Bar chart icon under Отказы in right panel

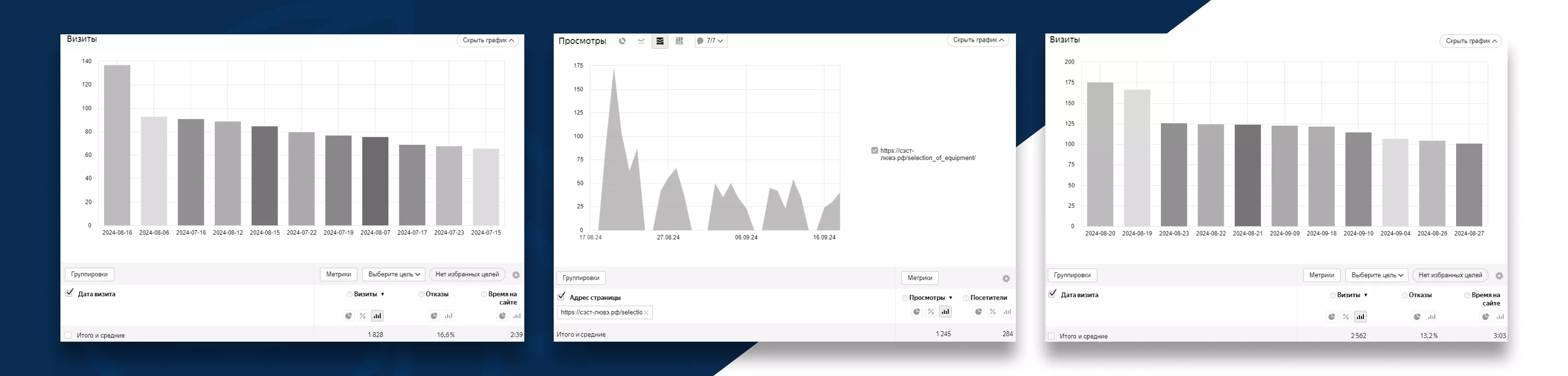click(x=1432, y=316)
